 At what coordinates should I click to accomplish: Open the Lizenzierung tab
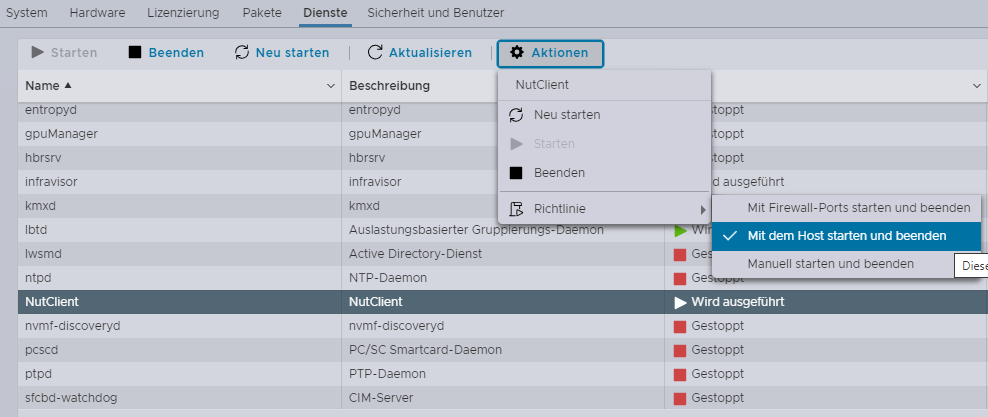[x=183, y=13]
